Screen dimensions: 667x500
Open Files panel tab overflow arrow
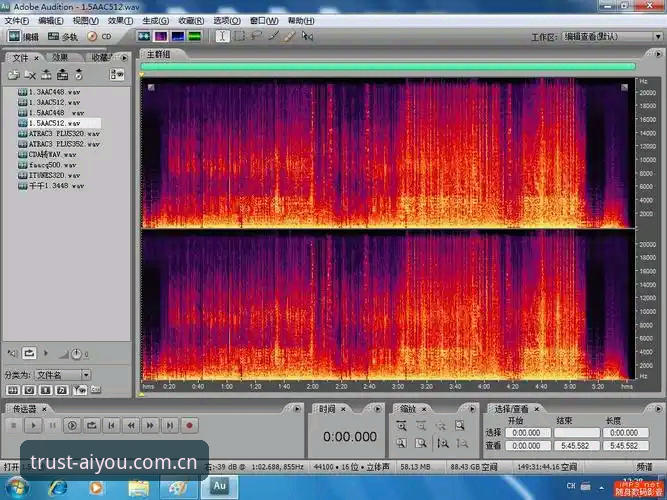[124, 57]
